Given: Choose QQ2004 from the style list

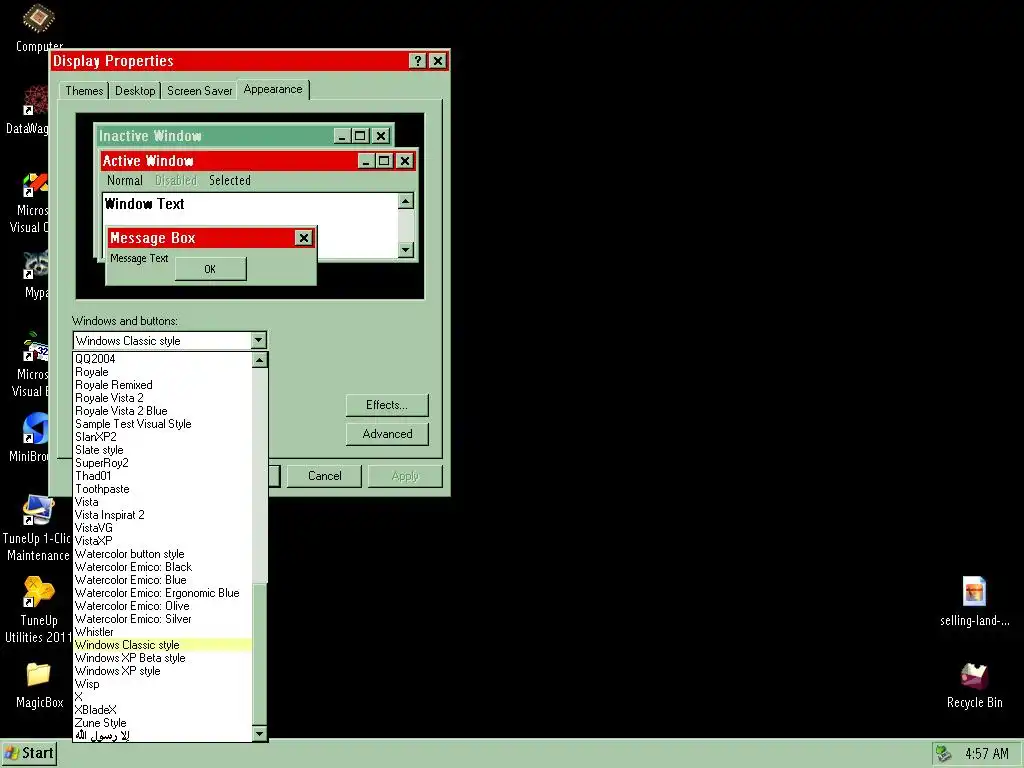Looking at the screenshot, I should 163,359.
